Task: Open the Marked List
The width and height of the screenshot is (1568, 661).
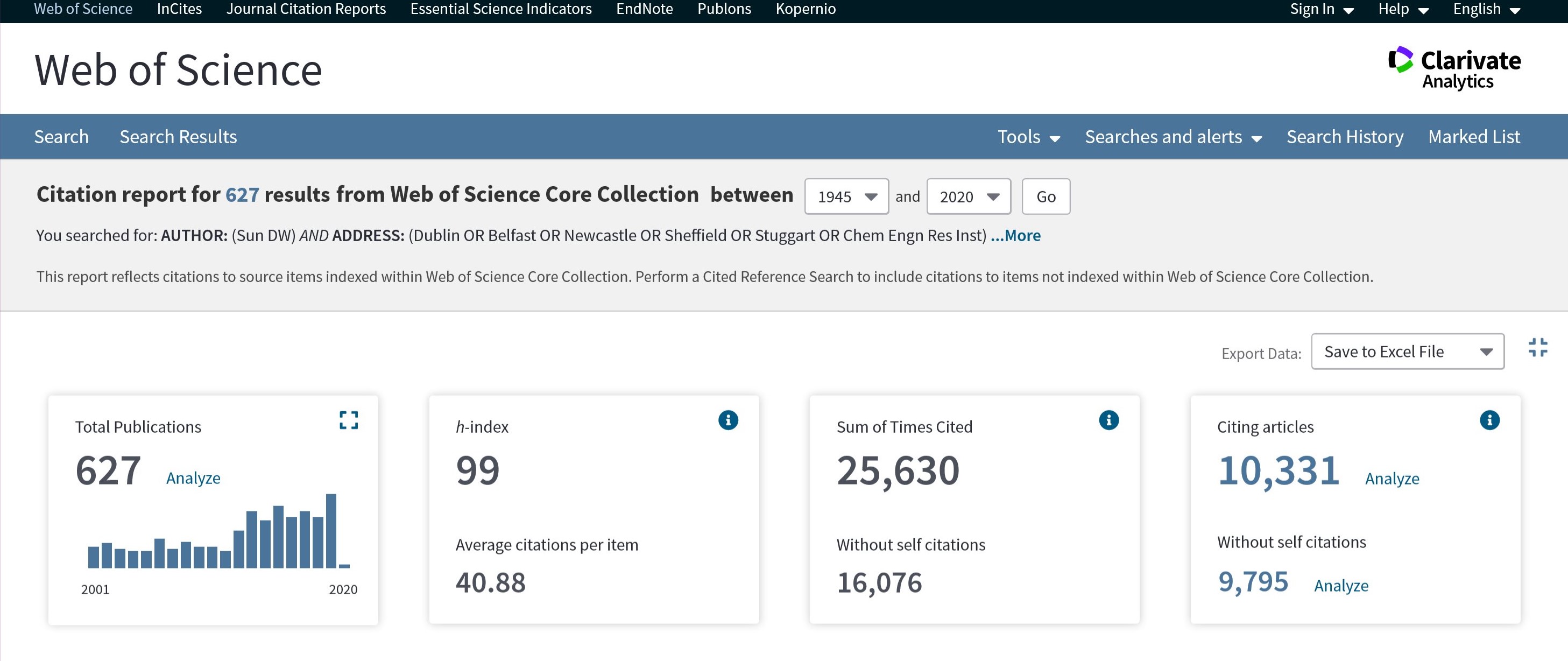Action: tap(1474, 137)
